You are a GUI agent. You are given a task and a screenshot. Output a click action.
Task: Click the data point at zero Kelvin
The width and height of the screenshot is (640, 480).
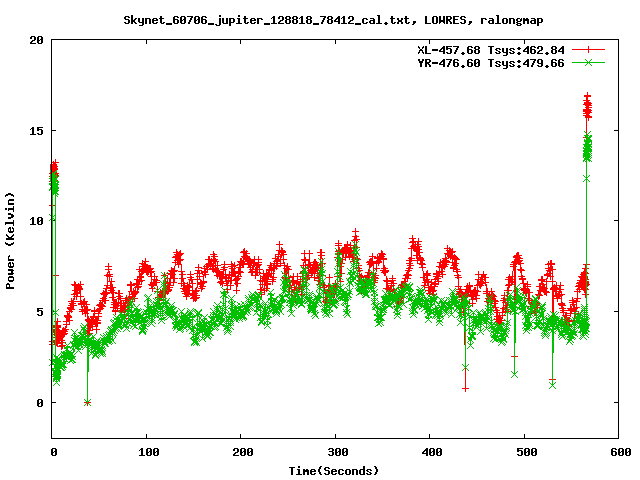87,403
